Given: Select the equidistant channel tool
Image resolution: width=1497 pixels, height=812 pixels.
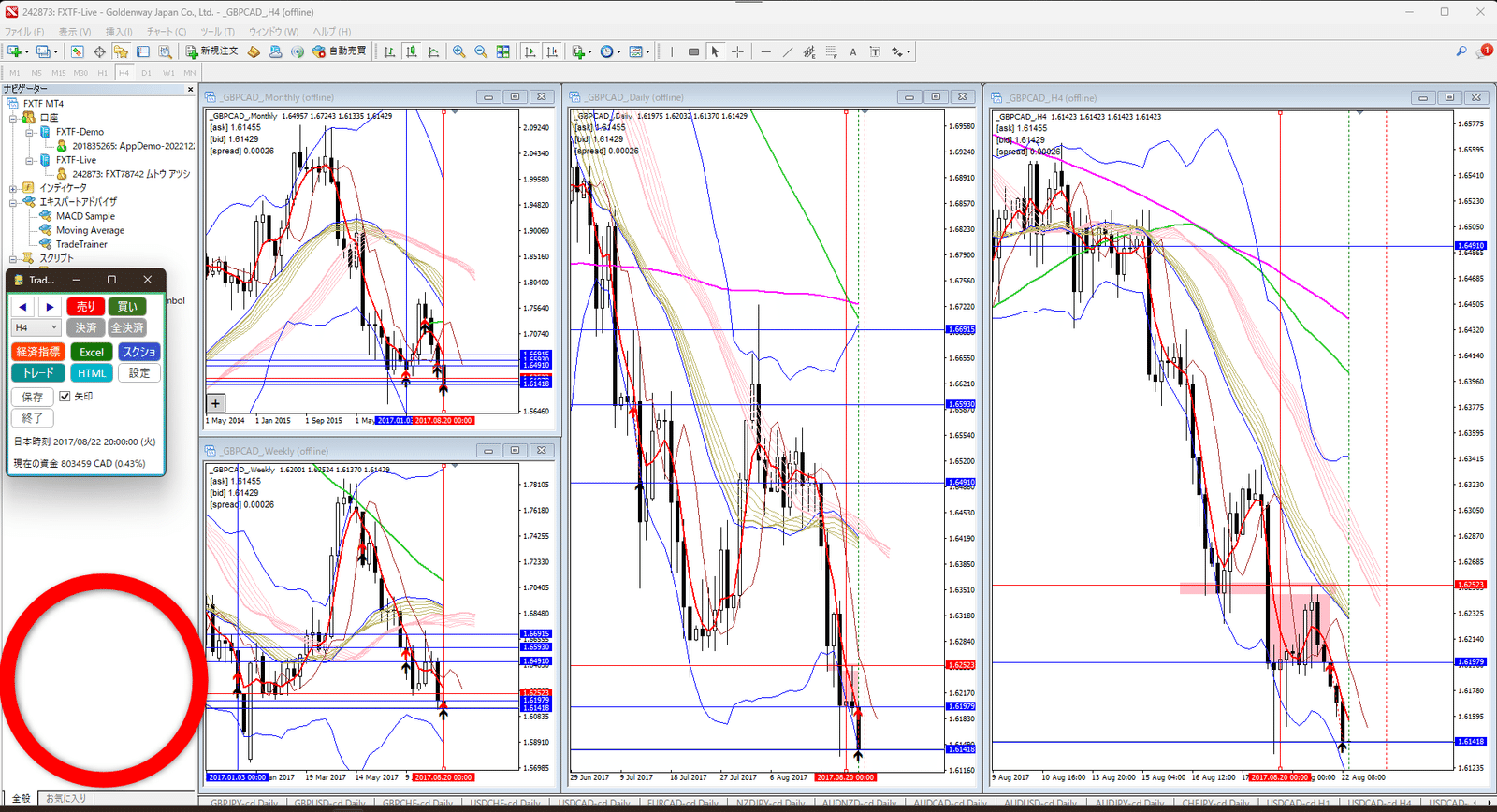Looking at the screenshot, I should tap(809, 51).
